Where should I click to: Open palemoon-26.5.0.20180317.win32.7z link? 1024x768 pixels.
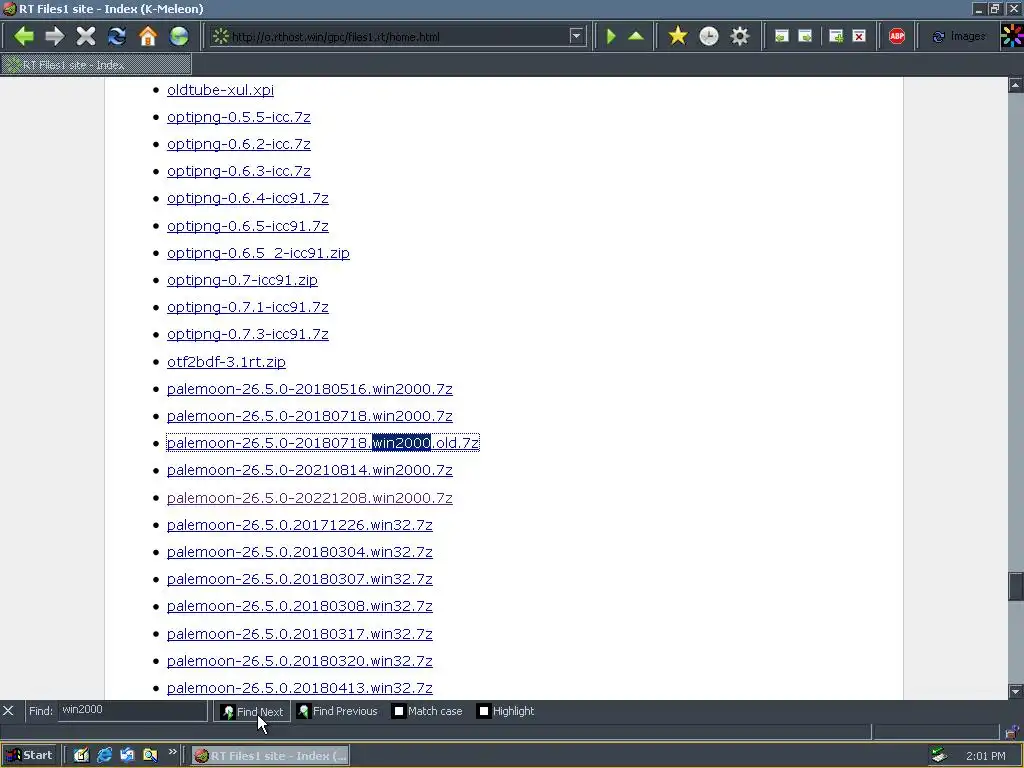(300, 634)
